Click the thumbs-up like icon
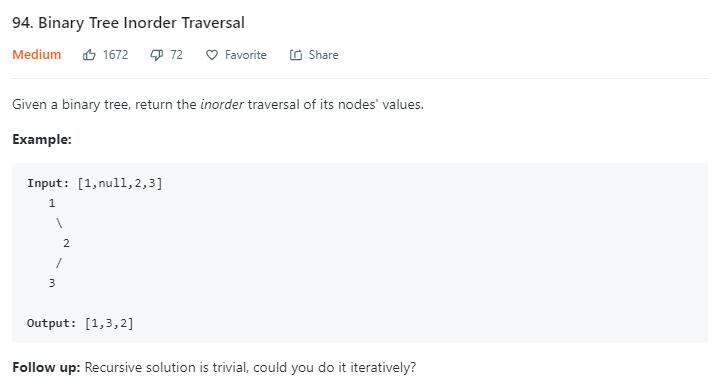720x388 pixels. pos(89,55)
